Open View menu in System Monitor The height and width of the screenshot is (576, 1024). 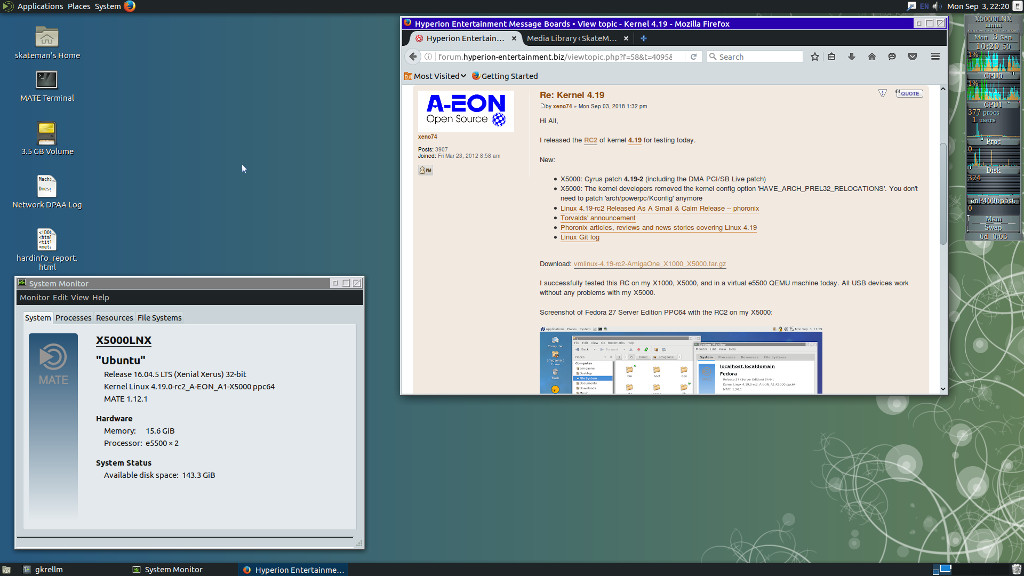point(80,297)
